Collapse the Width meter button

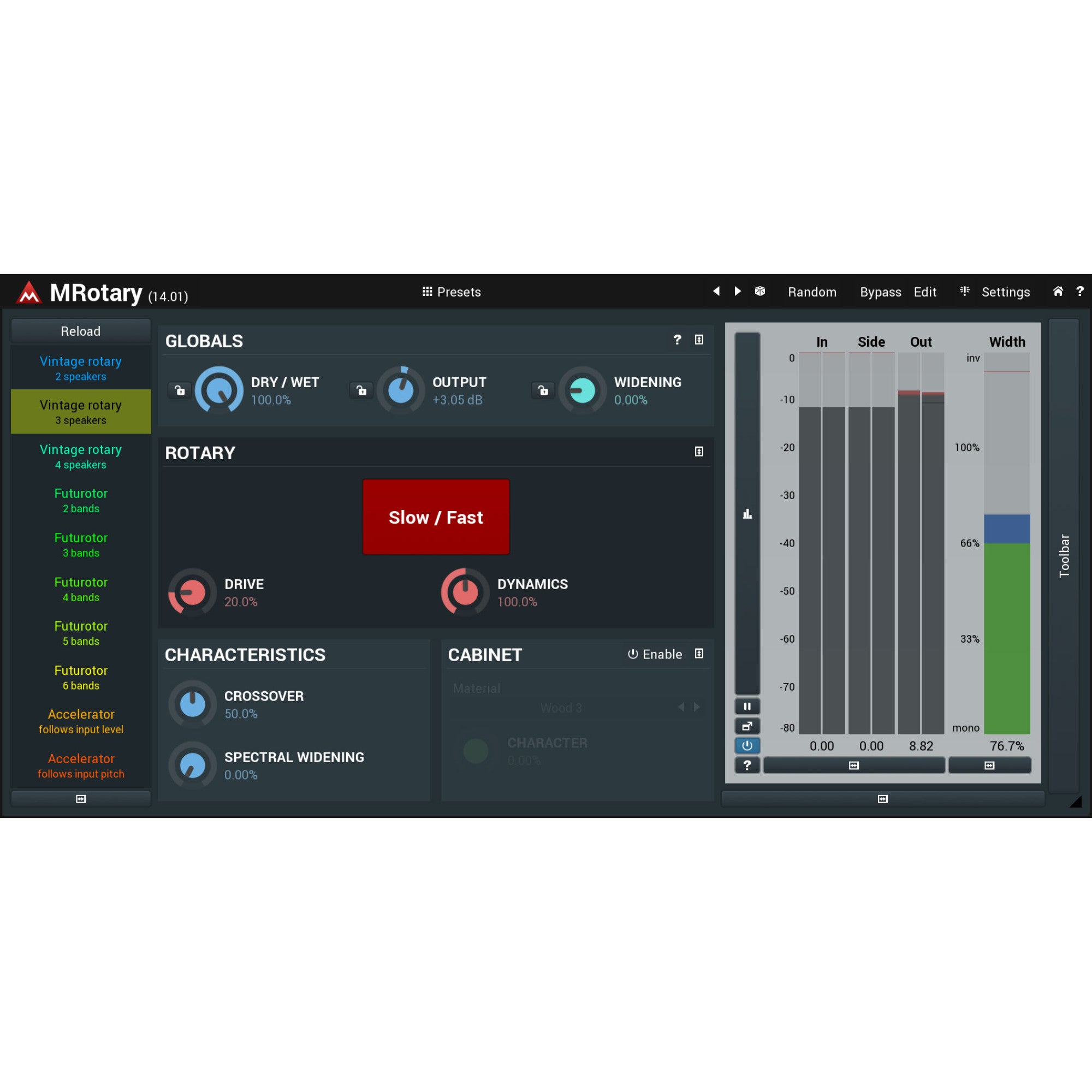pos(989,765)
